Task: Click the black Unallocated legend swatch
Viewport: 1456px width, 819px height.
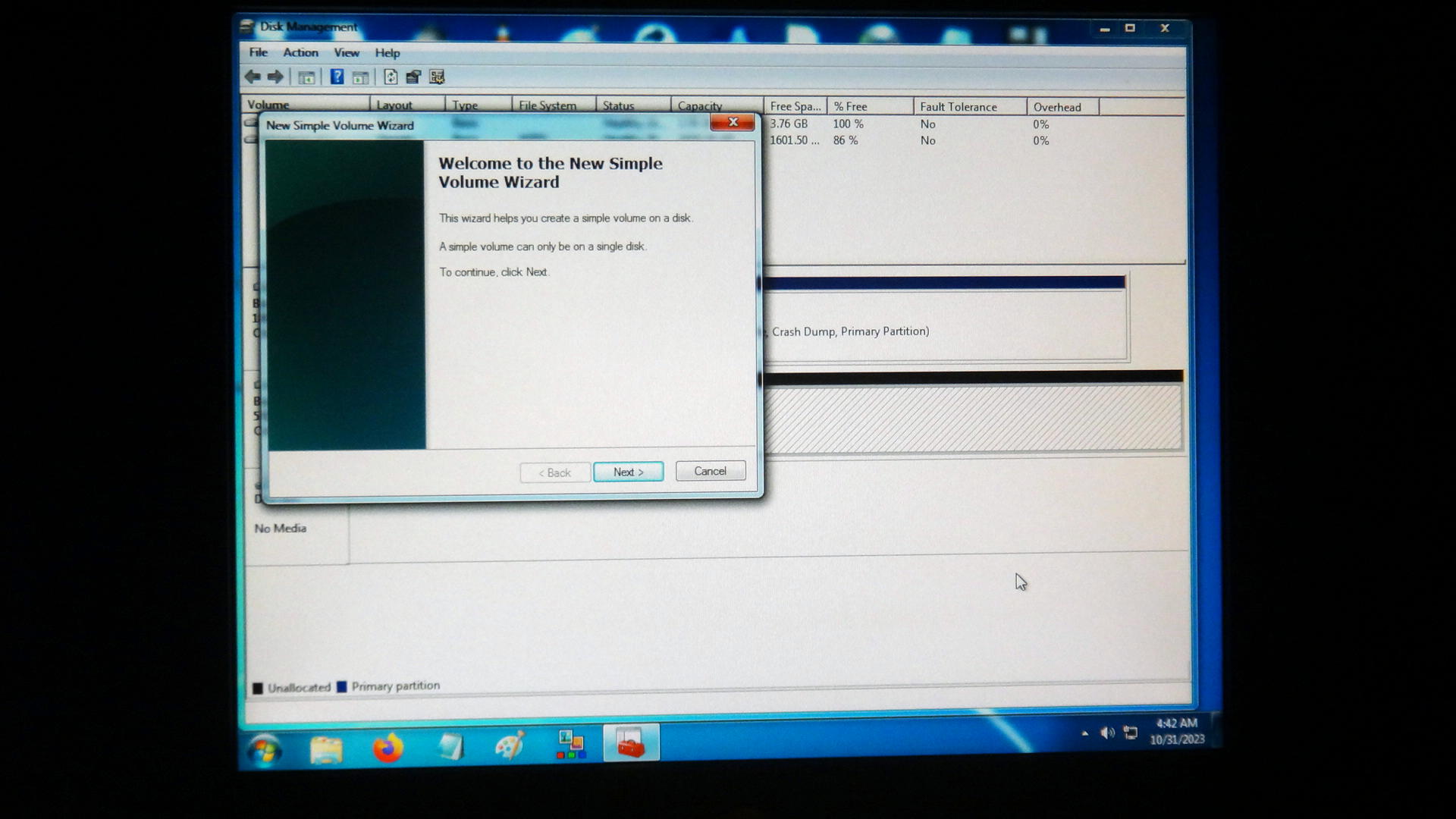Action: tap(258, 688)
